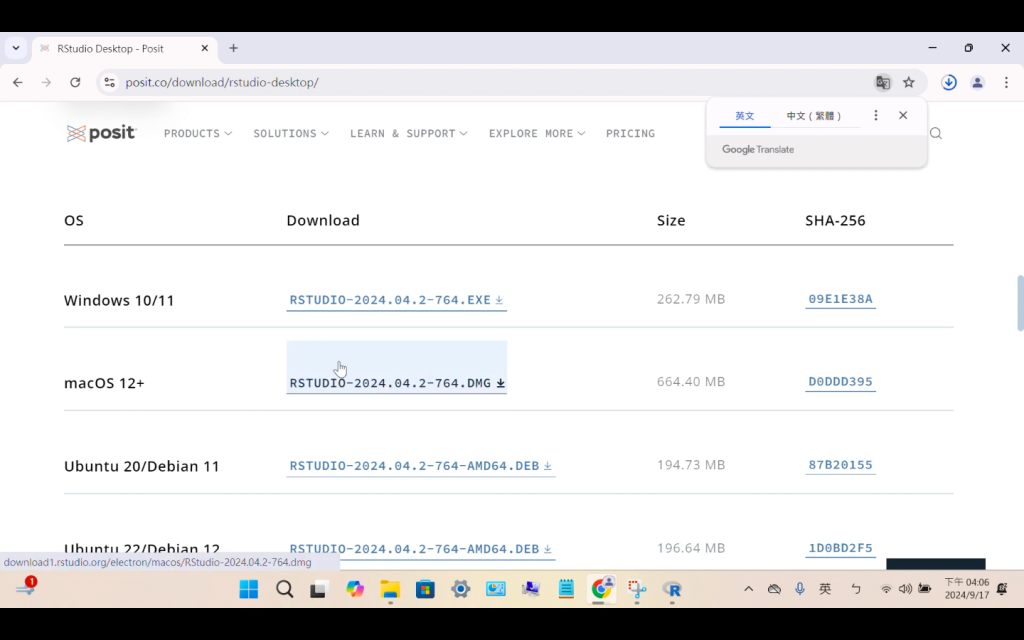Open the Chrome profile avatar

click(977, 82)
